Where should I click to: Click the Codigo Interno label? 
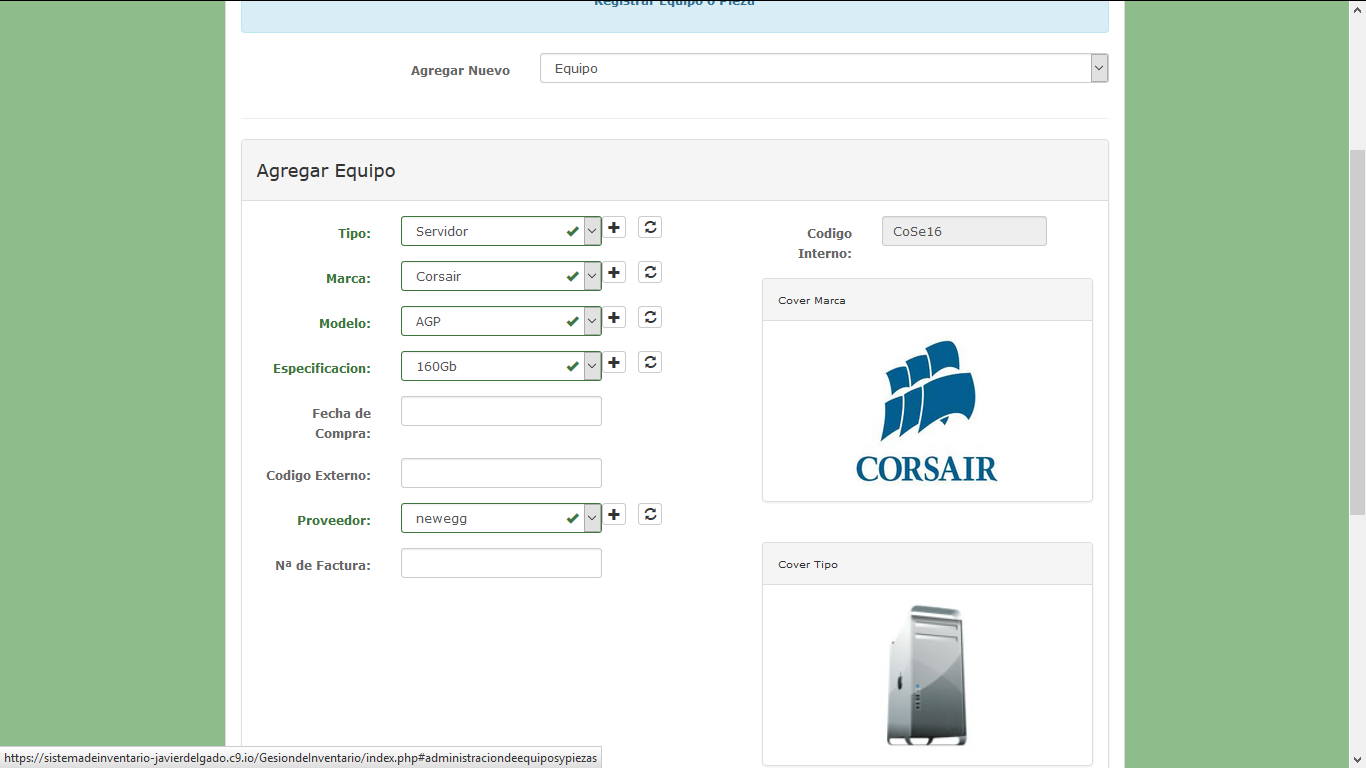(x=825, y=243)
